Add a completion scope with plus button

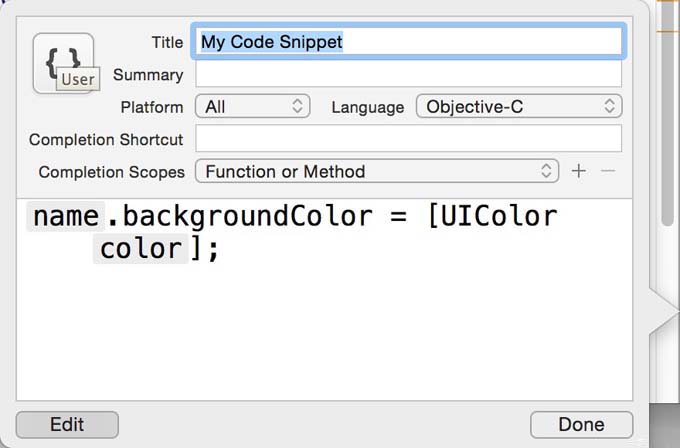coord(578,171)
